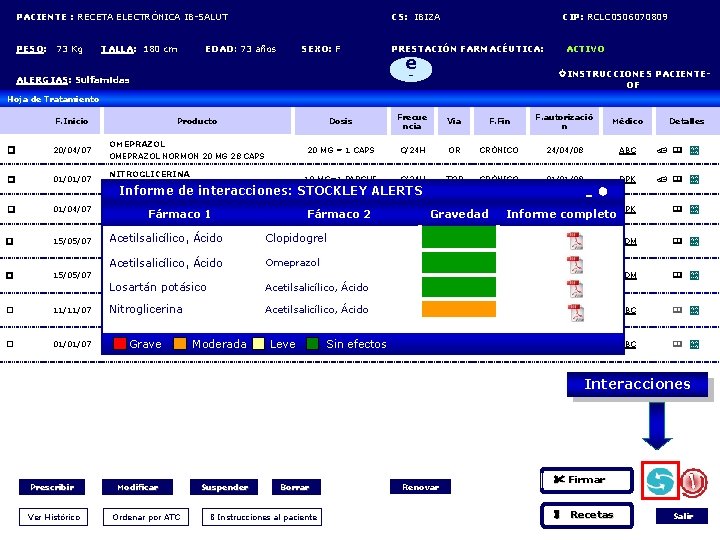Click hand pointer icon in Nitroglicerina row
Image resolution: width=720 pixels, height=540 pixels.
(x=662, y=179)
